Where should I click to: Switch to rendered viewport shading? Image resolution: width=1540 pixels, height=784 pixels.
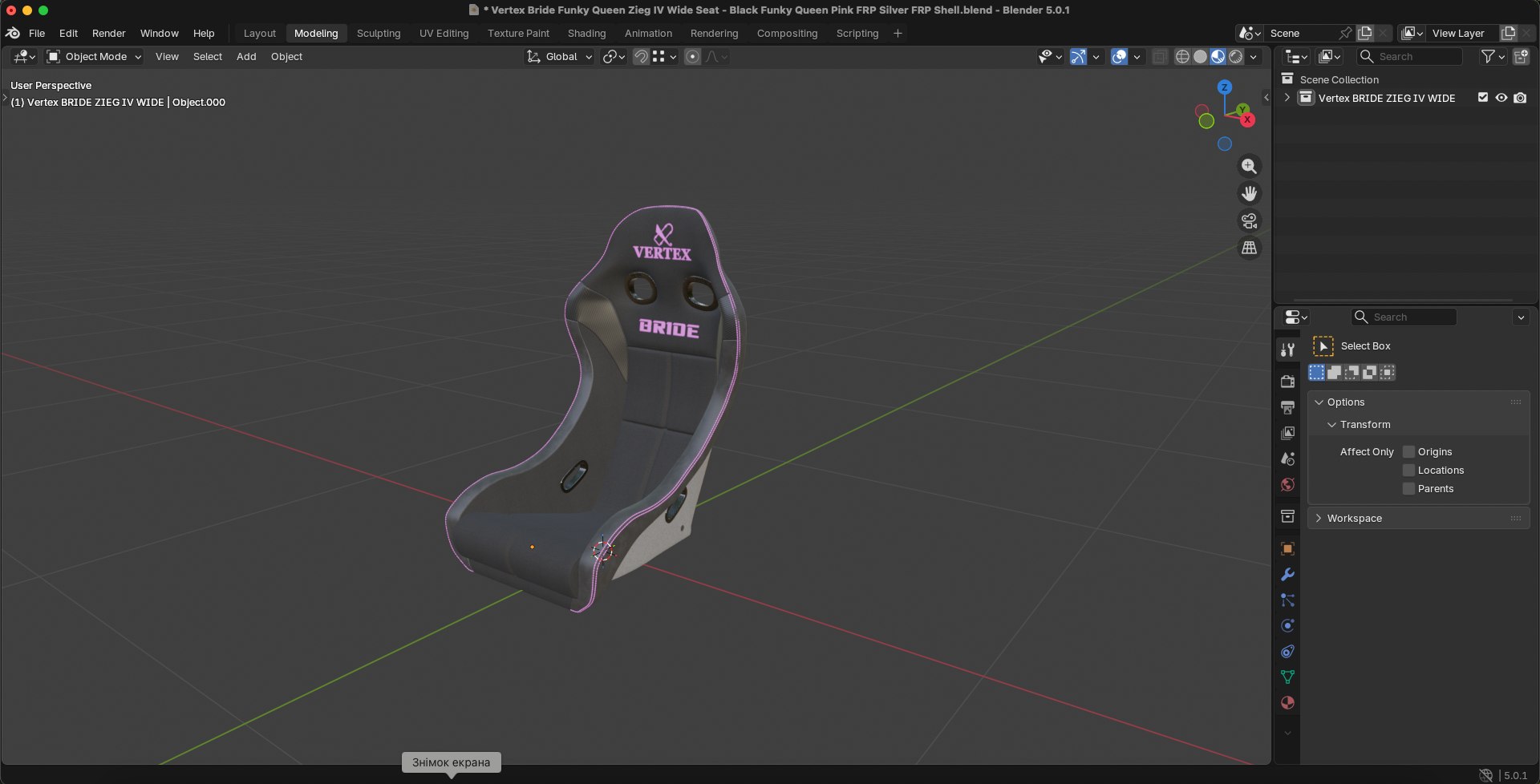1236,56
